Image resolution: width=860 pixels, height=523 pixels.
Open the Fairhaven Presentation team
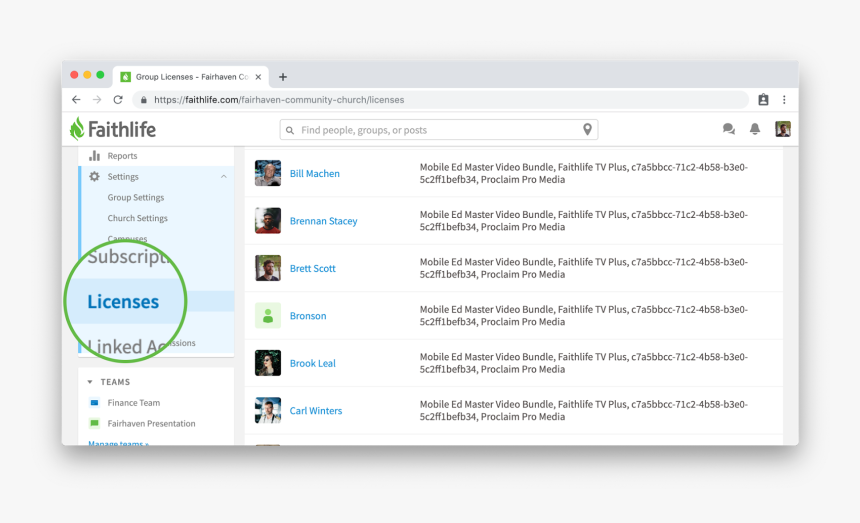point(151,423)
